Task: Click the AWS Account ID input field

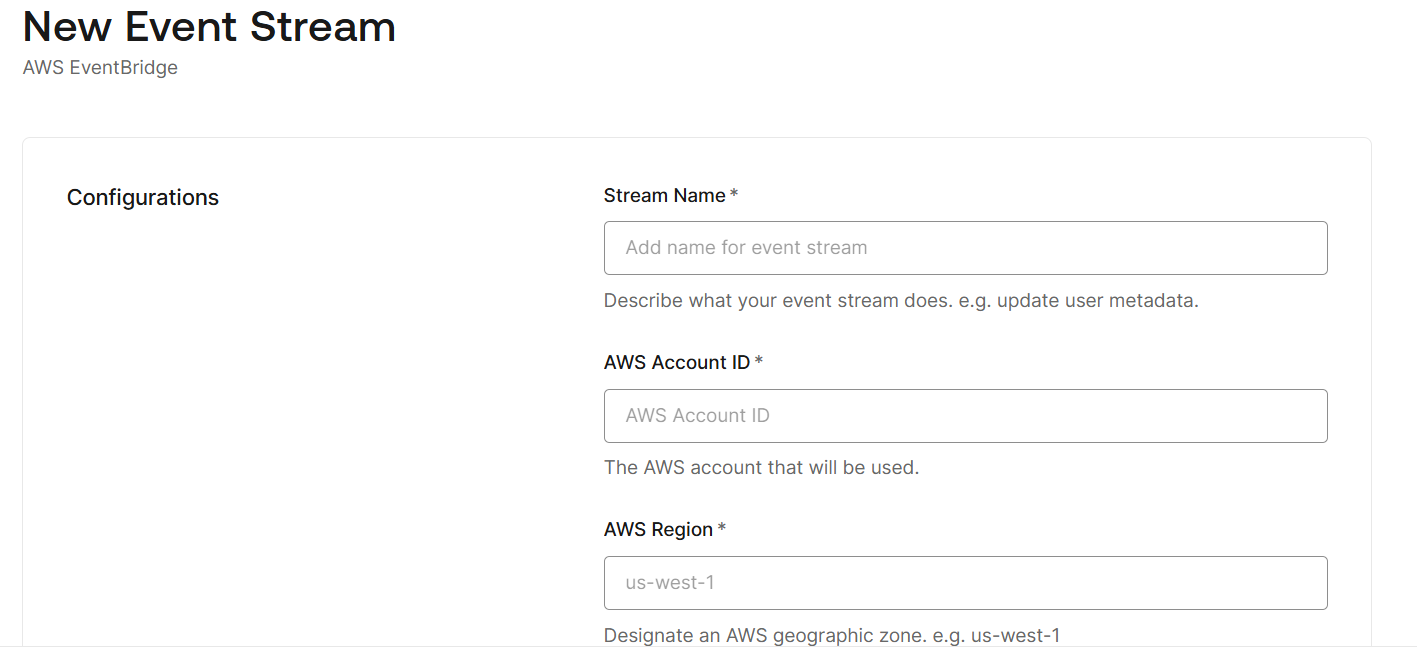Action: (965, 415)
